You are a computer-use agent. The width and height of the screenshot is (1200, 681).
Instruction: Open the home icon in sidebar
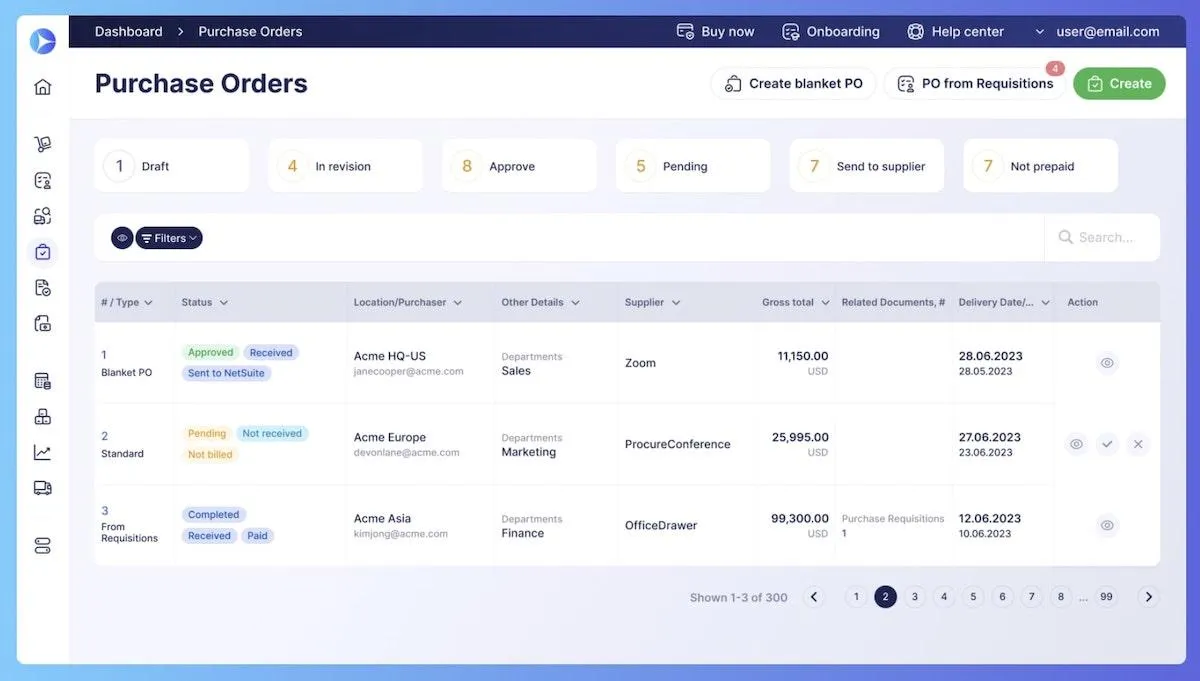(x=42, y=87)
